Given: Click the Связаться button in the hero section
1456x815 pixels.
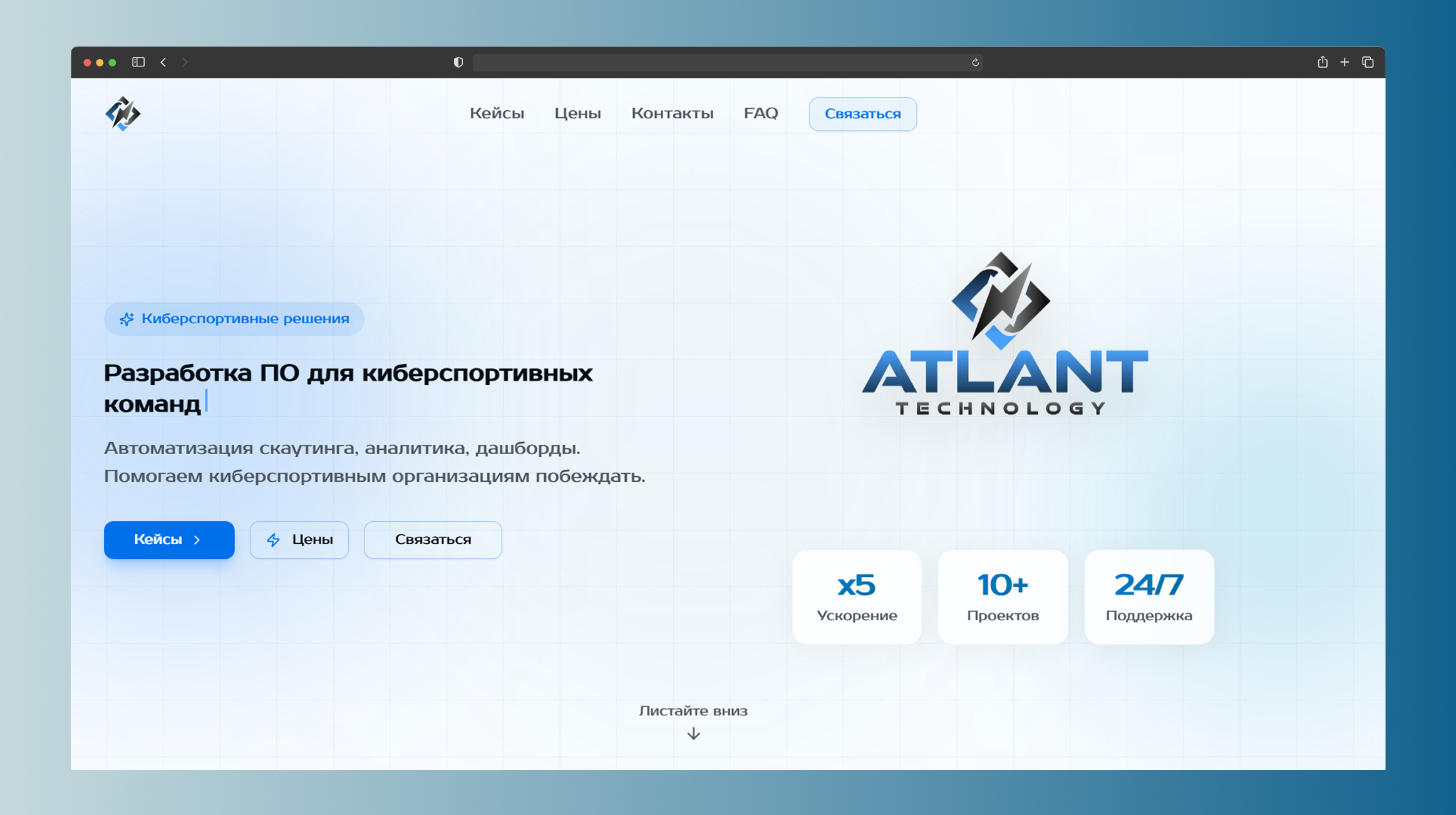Looking at the screenshot, I should point(433,539).
